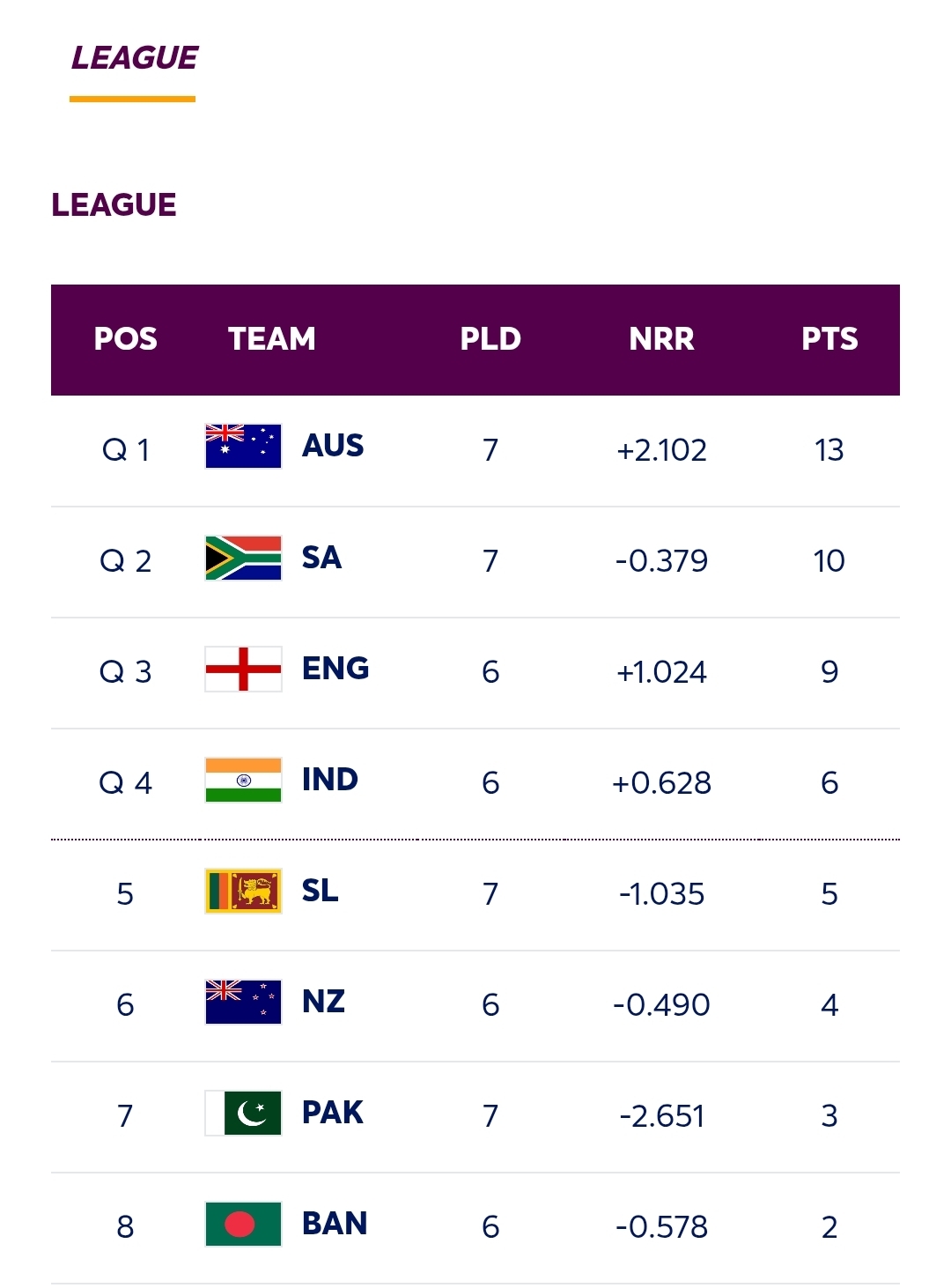Click the TEAM column header
The height and width of the screenshot is (1288, 951).
[271, 339]
